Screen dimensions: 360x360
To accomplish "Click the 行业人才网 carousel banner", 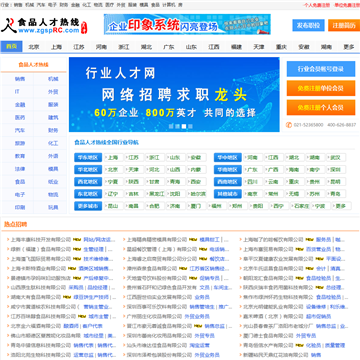I will pyautogui.click(x=174, y=94).
